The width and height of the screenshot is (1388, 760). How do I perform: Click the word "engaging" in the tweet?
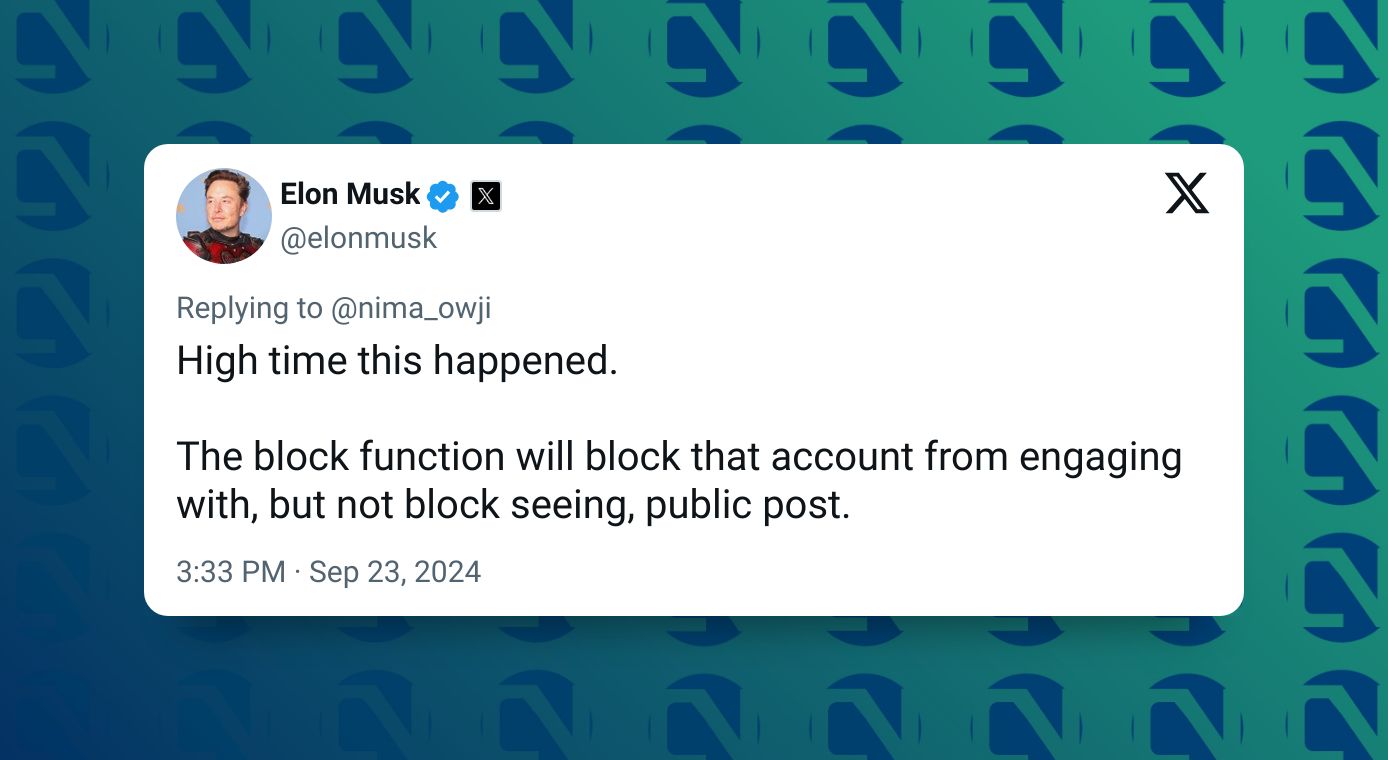[x=1100, y=456]
